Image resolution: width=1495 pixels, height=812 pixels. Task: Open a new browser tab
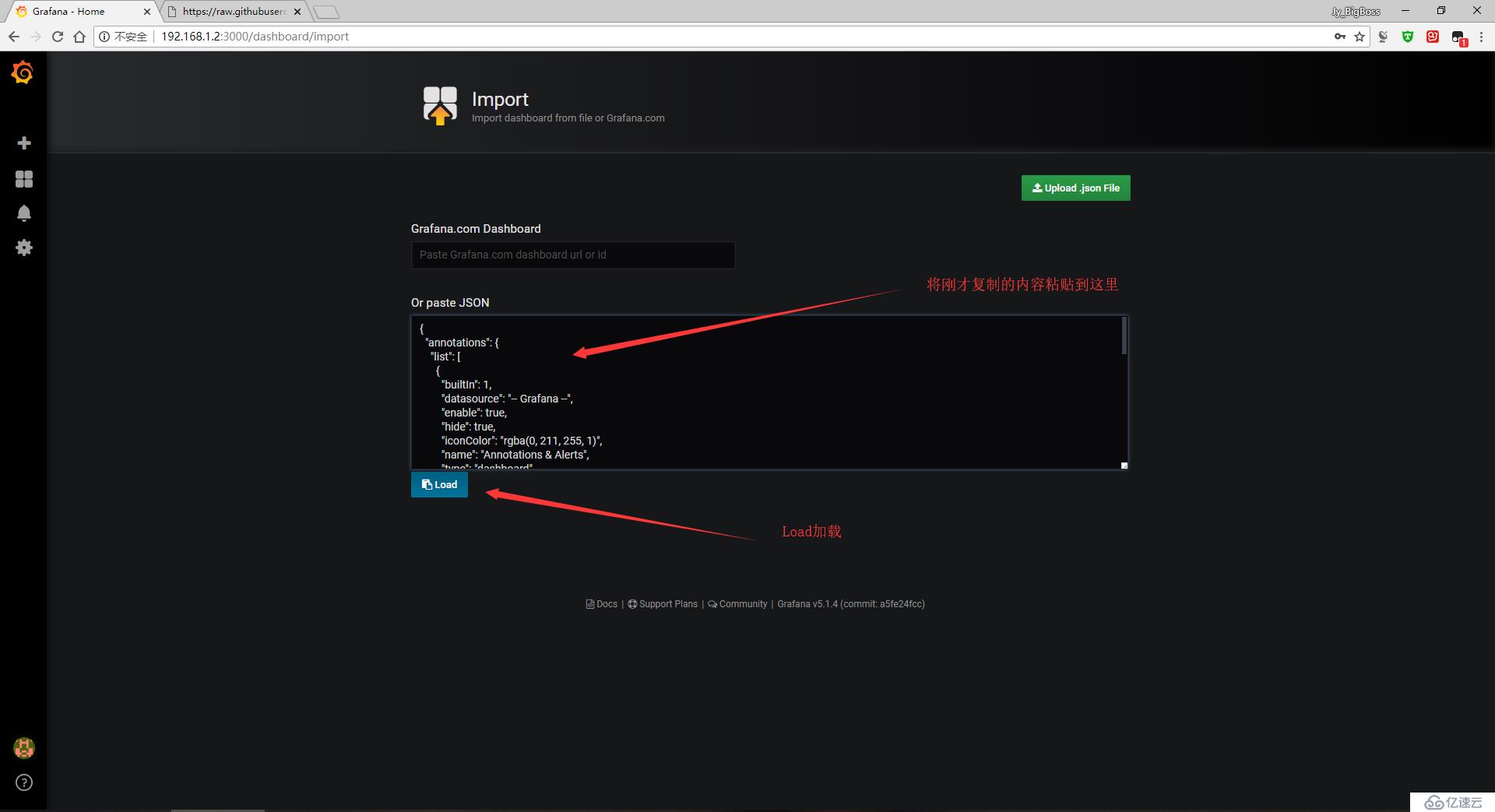(326, 12)
